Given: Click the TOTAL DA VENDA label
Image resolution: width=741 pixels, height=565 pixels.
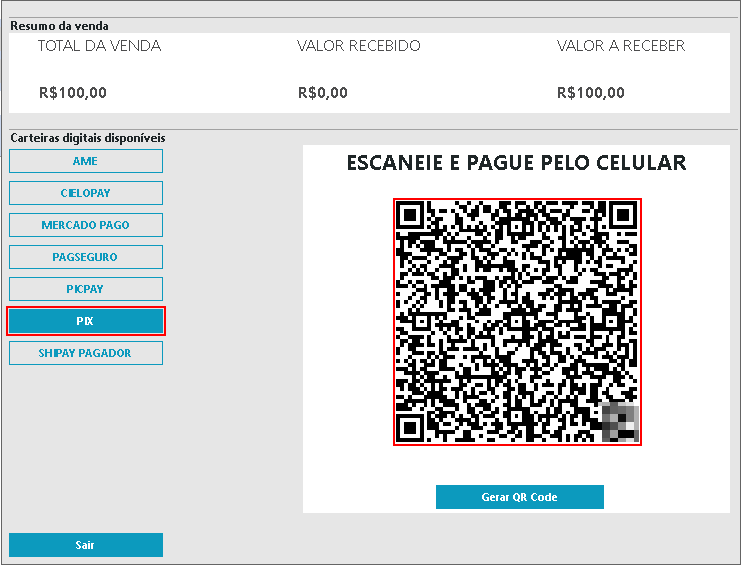Looking at the screenshot, I should pyautogui.click(x=99, y=46).
